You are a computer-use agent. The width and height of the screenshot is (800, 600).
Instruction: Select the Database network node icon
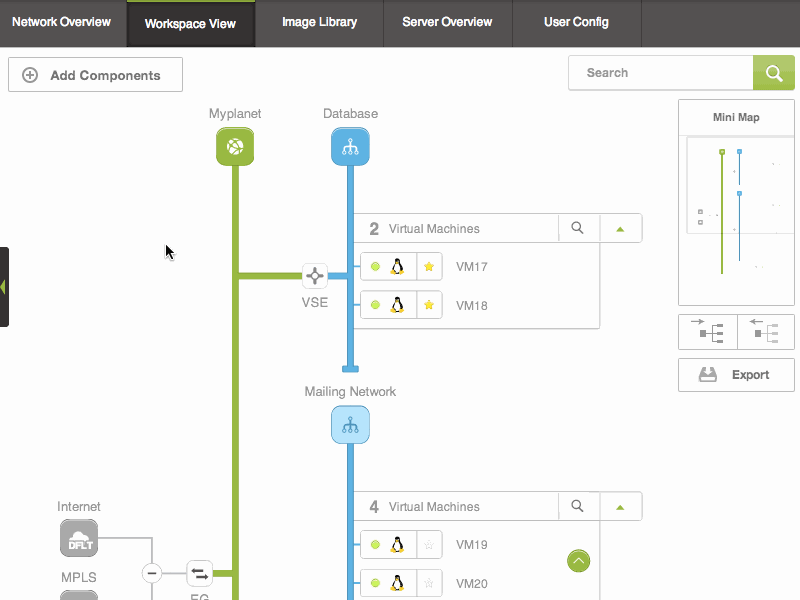coord(351,147)
